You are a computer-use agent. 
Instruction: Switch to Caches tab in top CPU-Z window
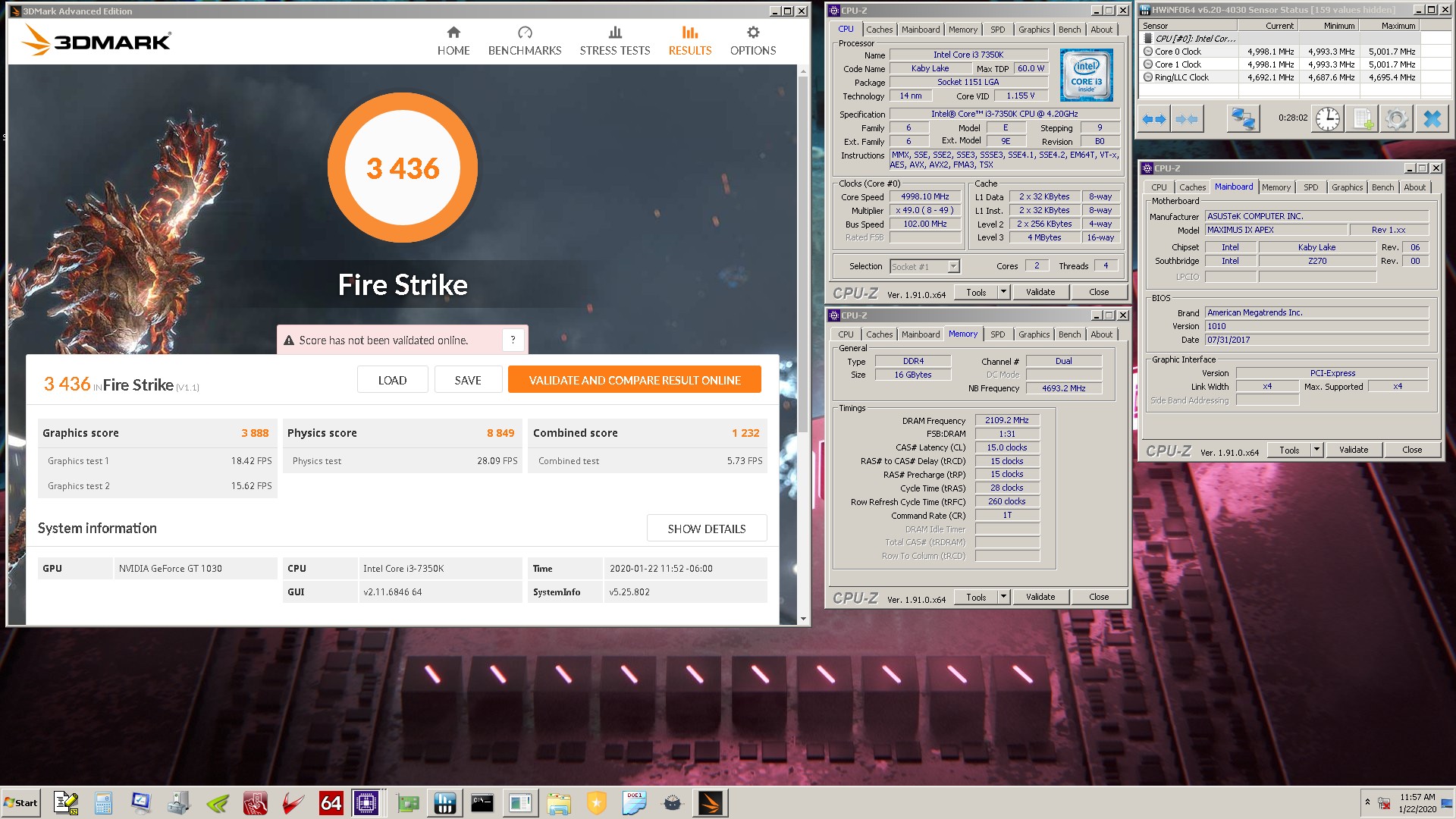pyautogui.click(x=879, y=30)
